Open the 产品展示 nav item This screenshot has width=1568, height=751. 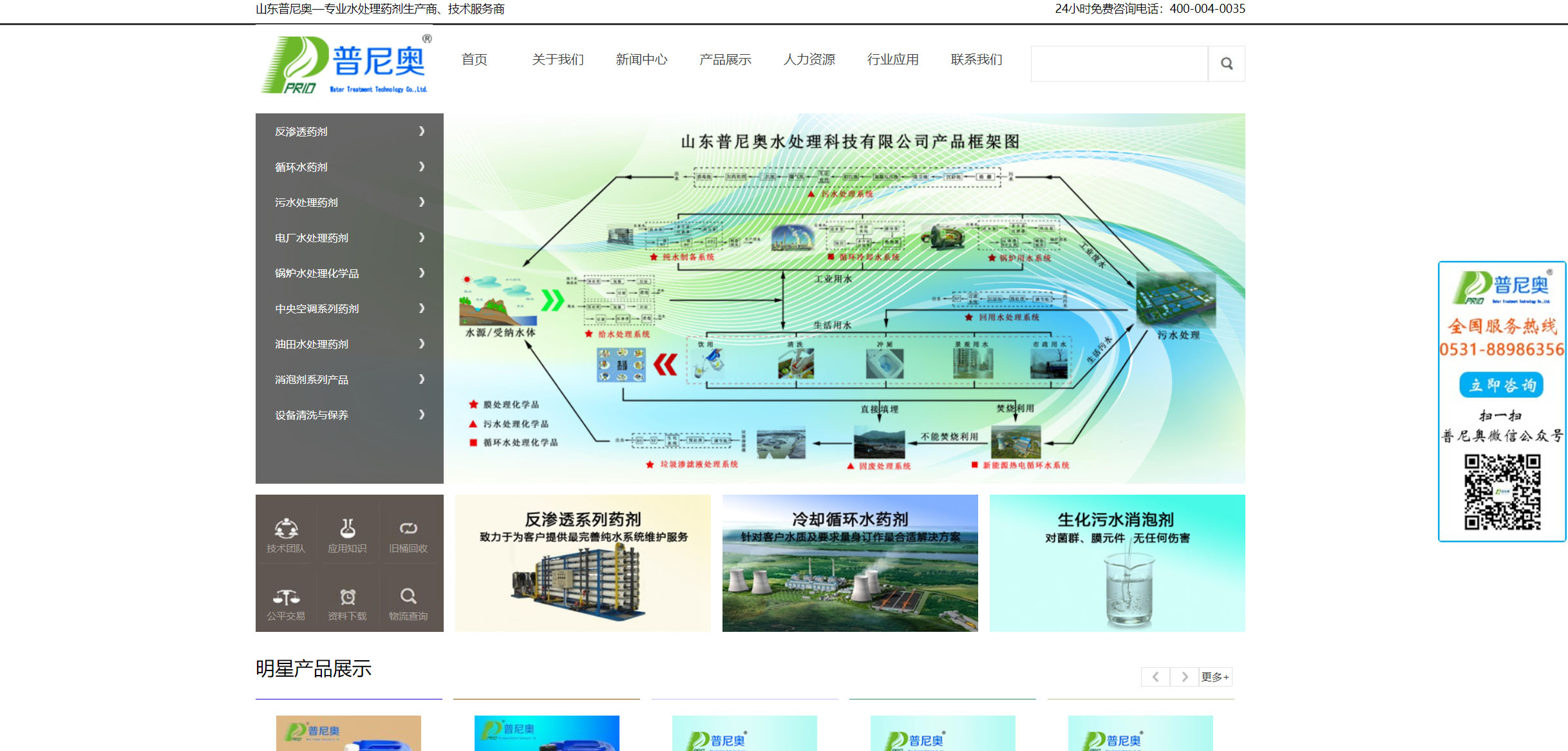tap(726, 59)
